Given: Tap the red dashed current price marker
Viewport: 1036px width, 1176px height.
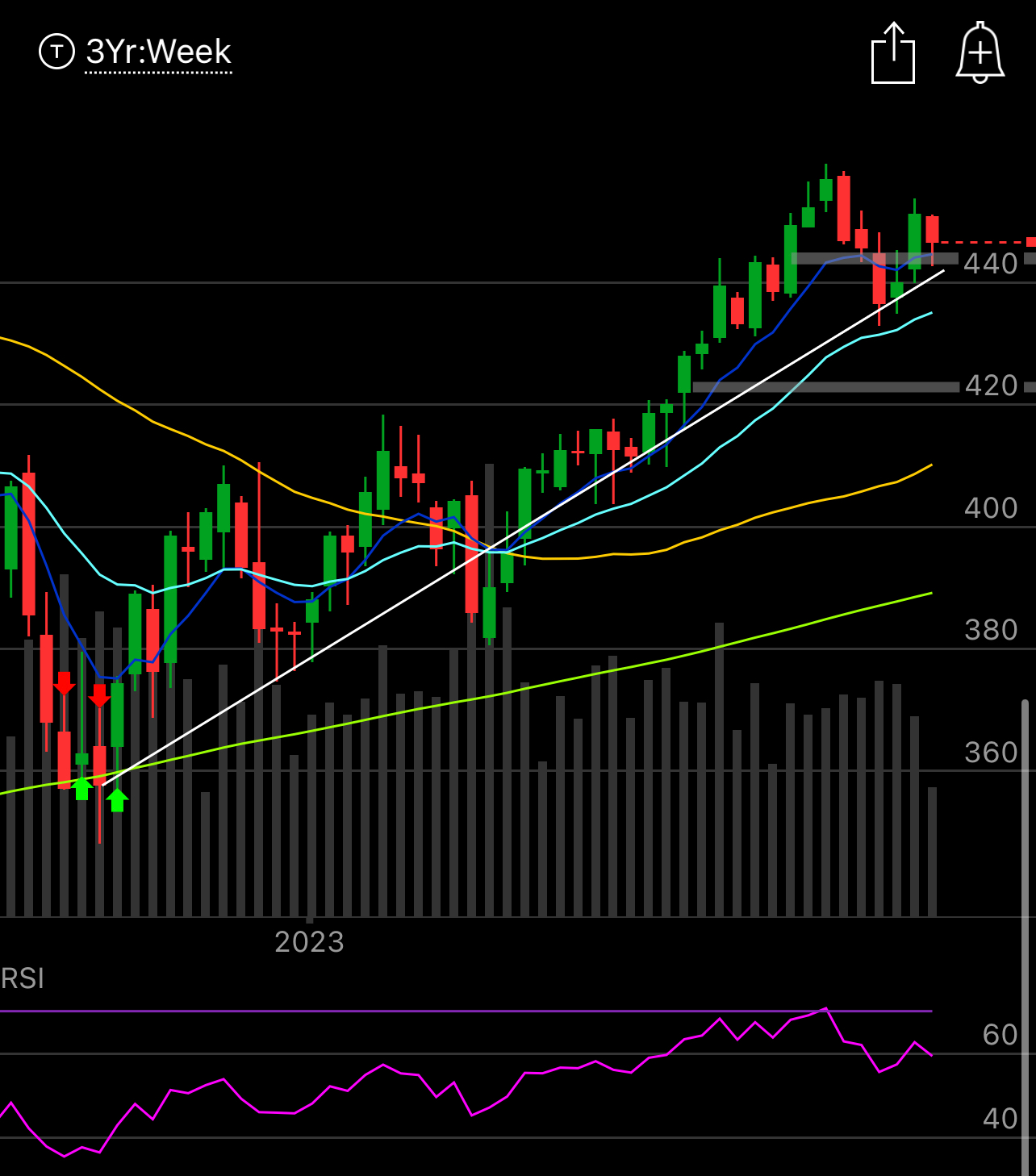Looking at the screenshot, I should (x=1031, y=242).
